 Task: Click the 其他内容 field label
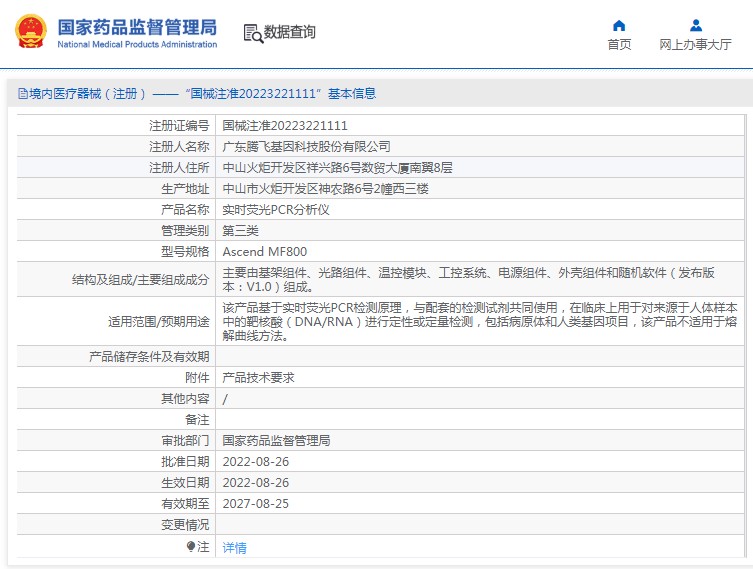(185, 399)
